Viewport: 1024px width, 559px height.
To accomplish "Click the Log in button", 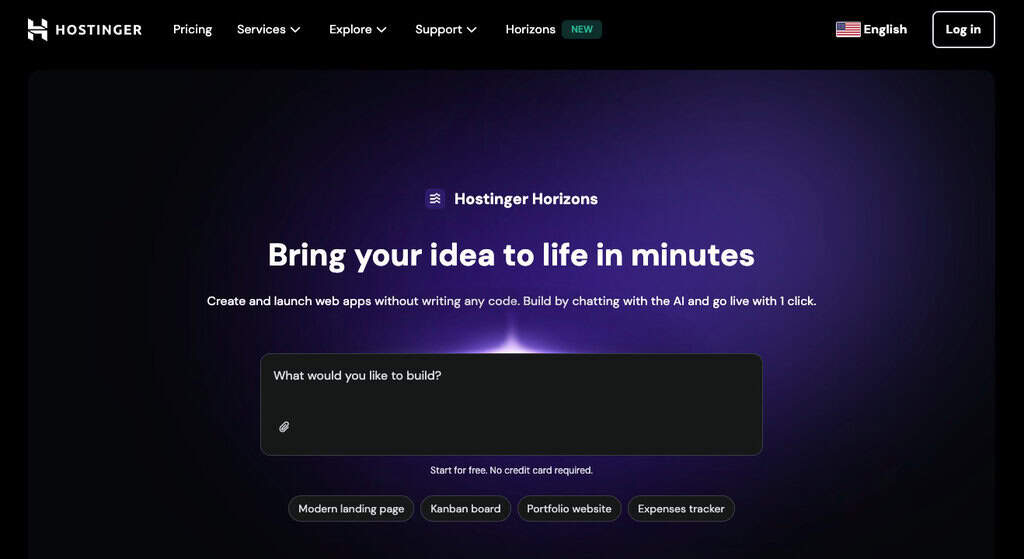I will point(963,29).
